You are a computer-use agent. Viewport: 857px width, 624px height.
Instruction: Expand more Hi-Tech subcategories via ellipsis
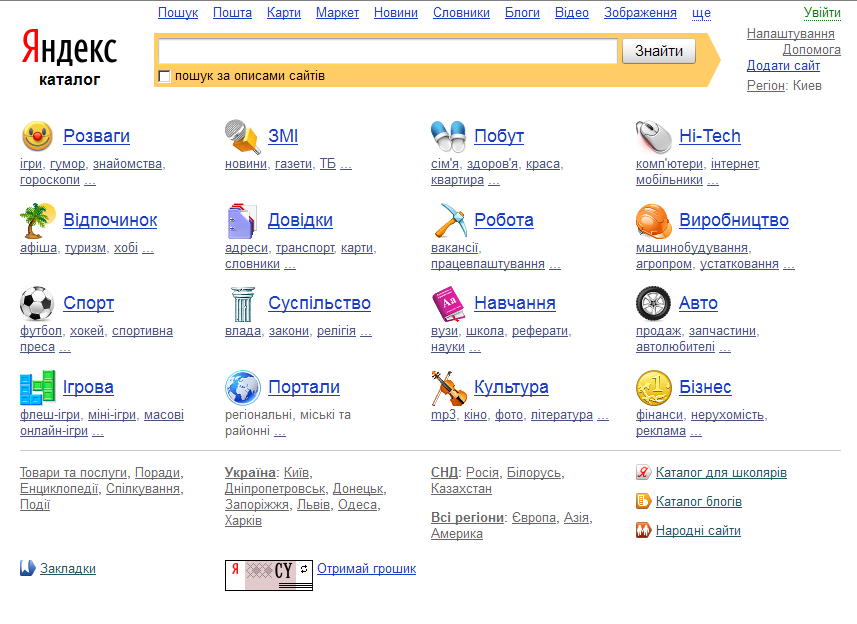713,180
